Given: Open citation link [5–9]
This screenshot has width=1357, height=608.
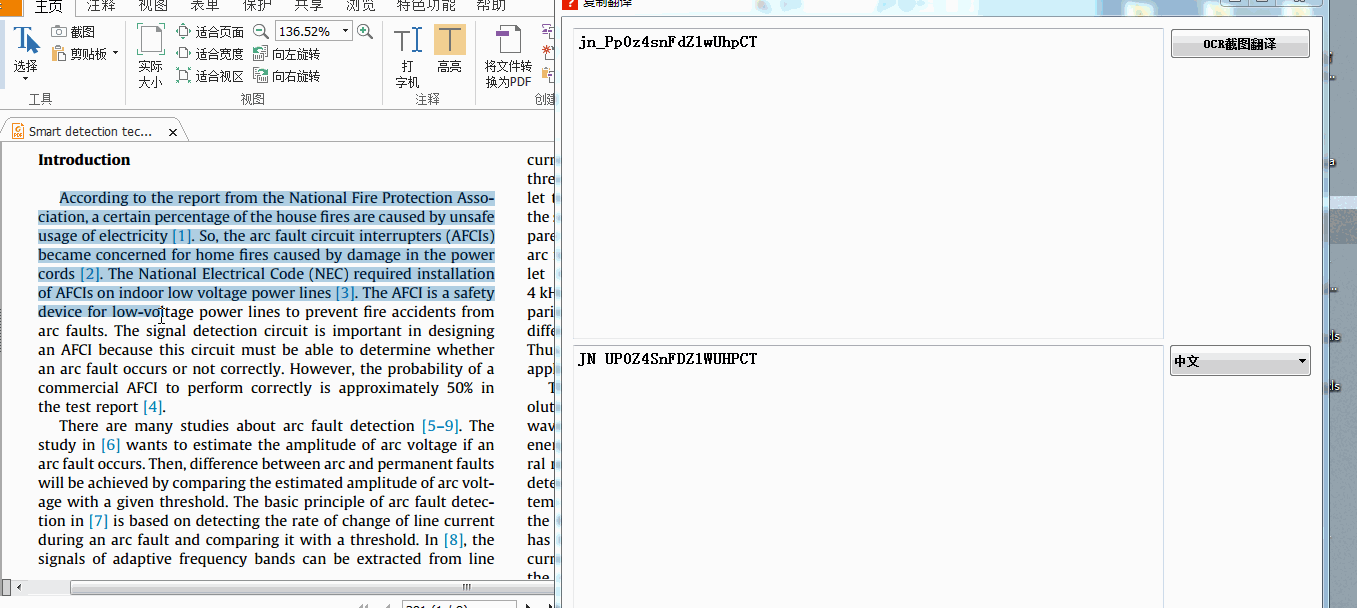Looking at the screenshot, I should point(440,426).
